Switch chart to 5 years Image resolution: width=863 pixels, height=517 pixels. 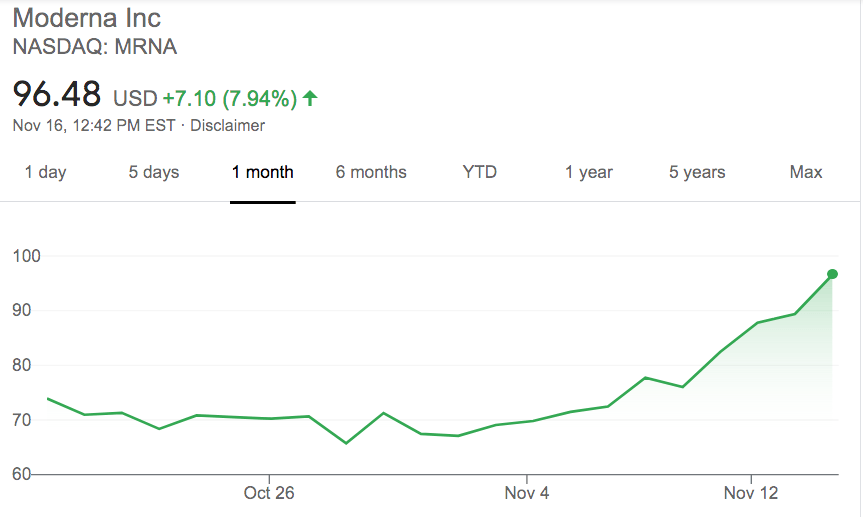pos(697,172)
